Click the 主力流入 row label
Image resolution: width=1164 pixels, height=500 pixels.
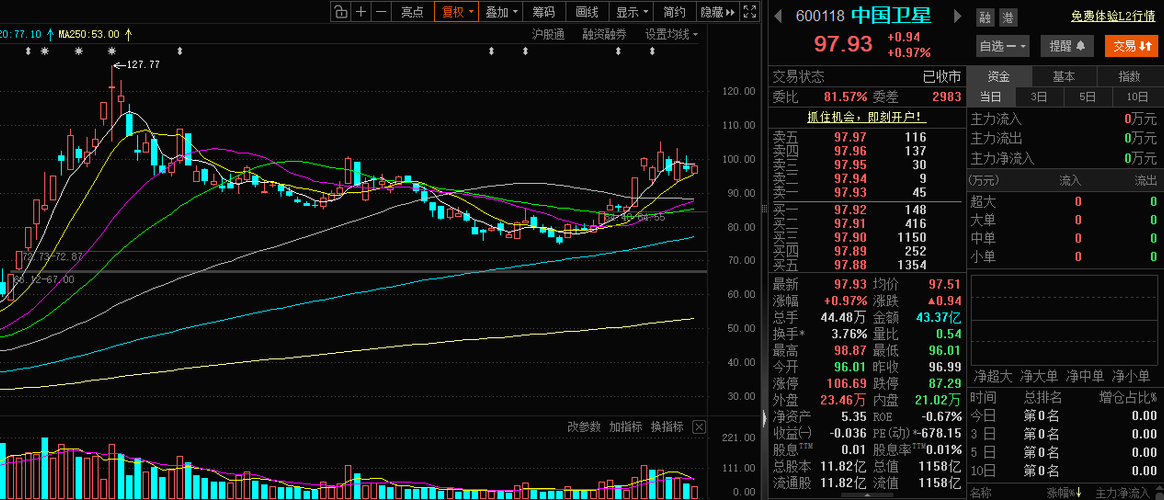(996, 119)
